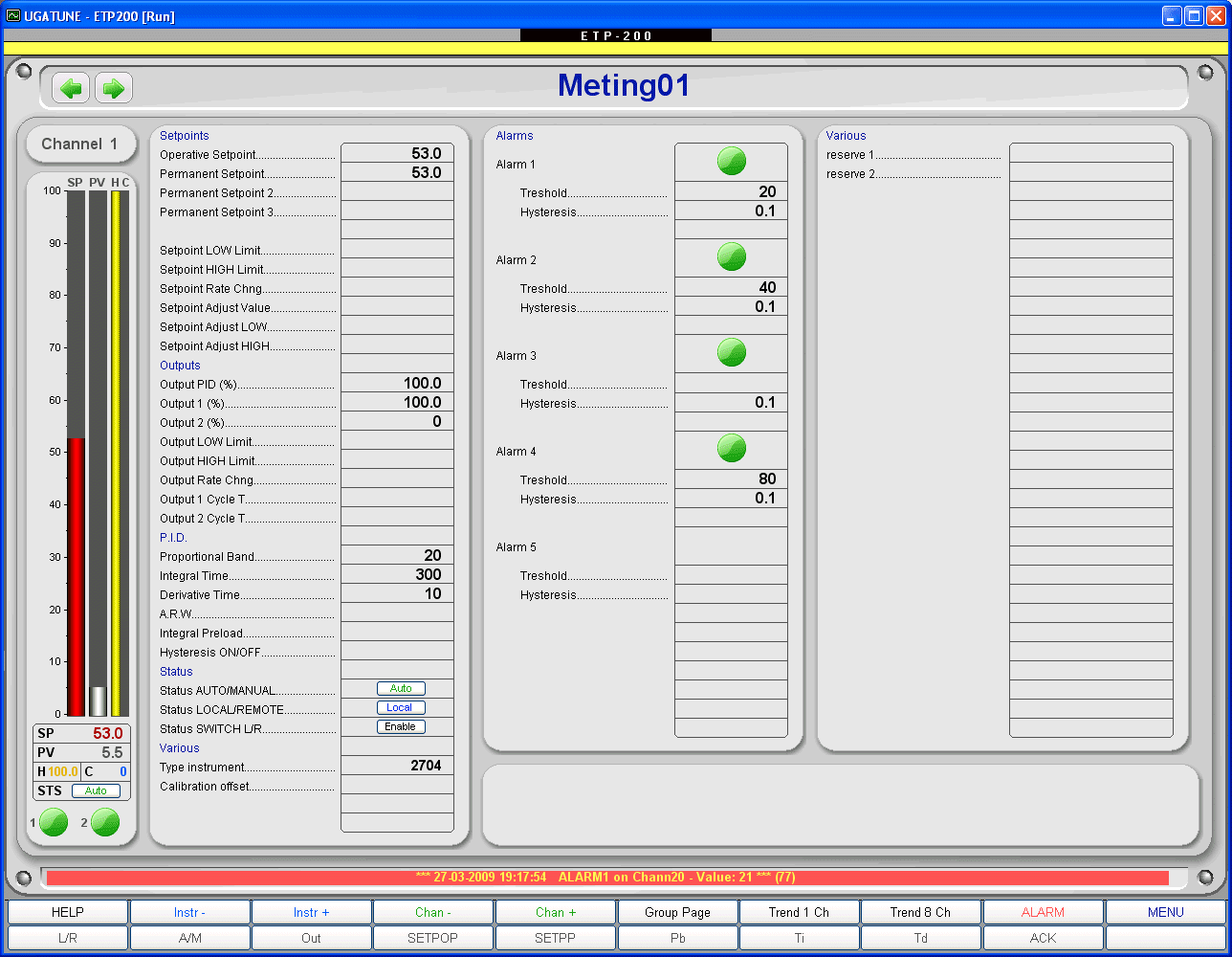Click the SETPOP function key
Image resolution: width=1232 pixels, height=957 pixels.
(433, 938)
